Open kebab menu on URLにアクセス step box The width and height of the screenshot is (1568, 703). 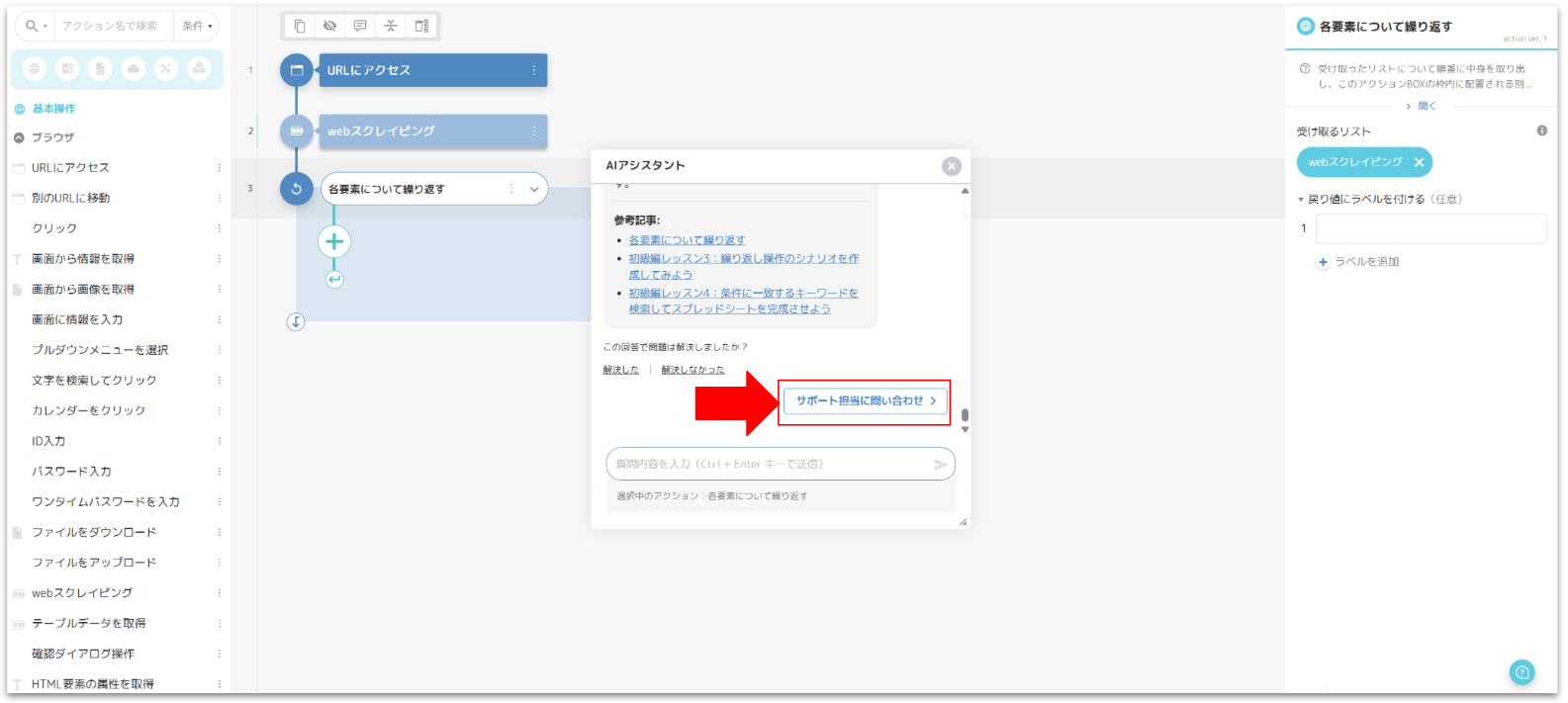pyautogui.click(x=534, y=70)
